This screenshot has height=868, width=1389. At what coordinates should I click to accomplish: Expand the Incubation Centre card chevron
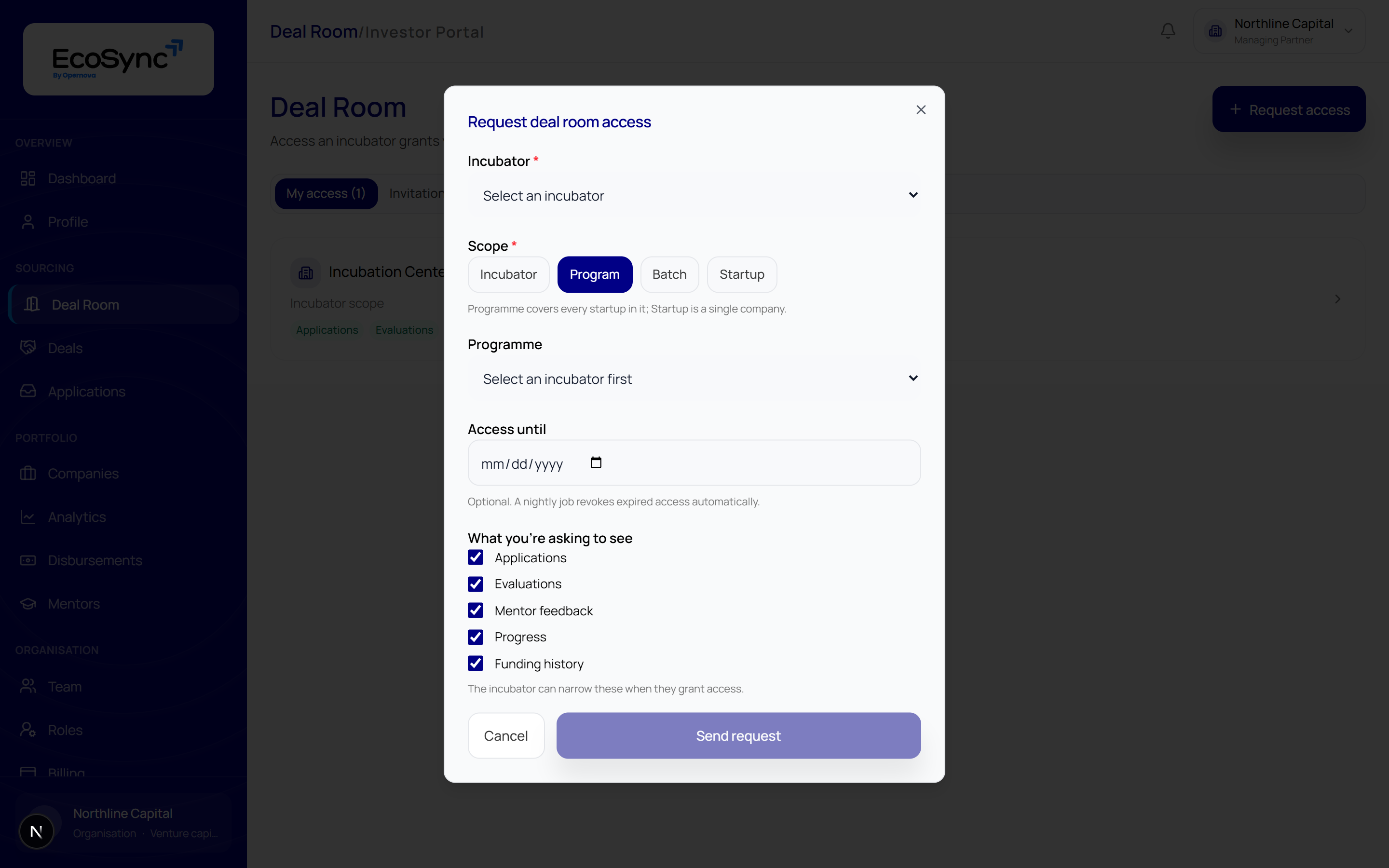point(1337,299)
